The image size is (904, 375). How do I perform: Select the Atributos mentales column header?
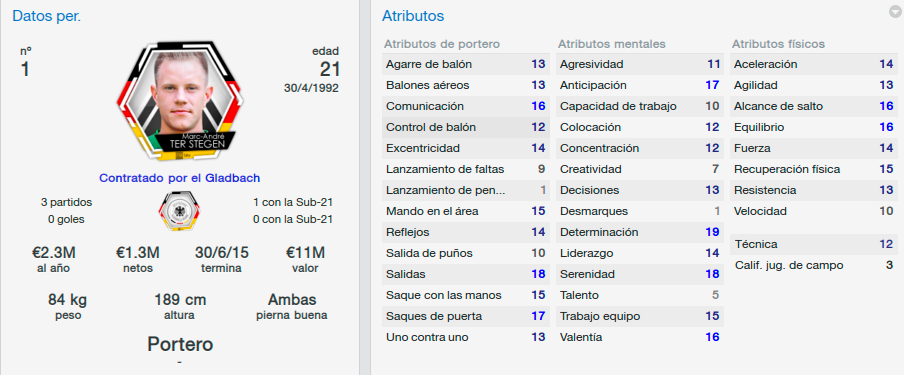[612, 44]
